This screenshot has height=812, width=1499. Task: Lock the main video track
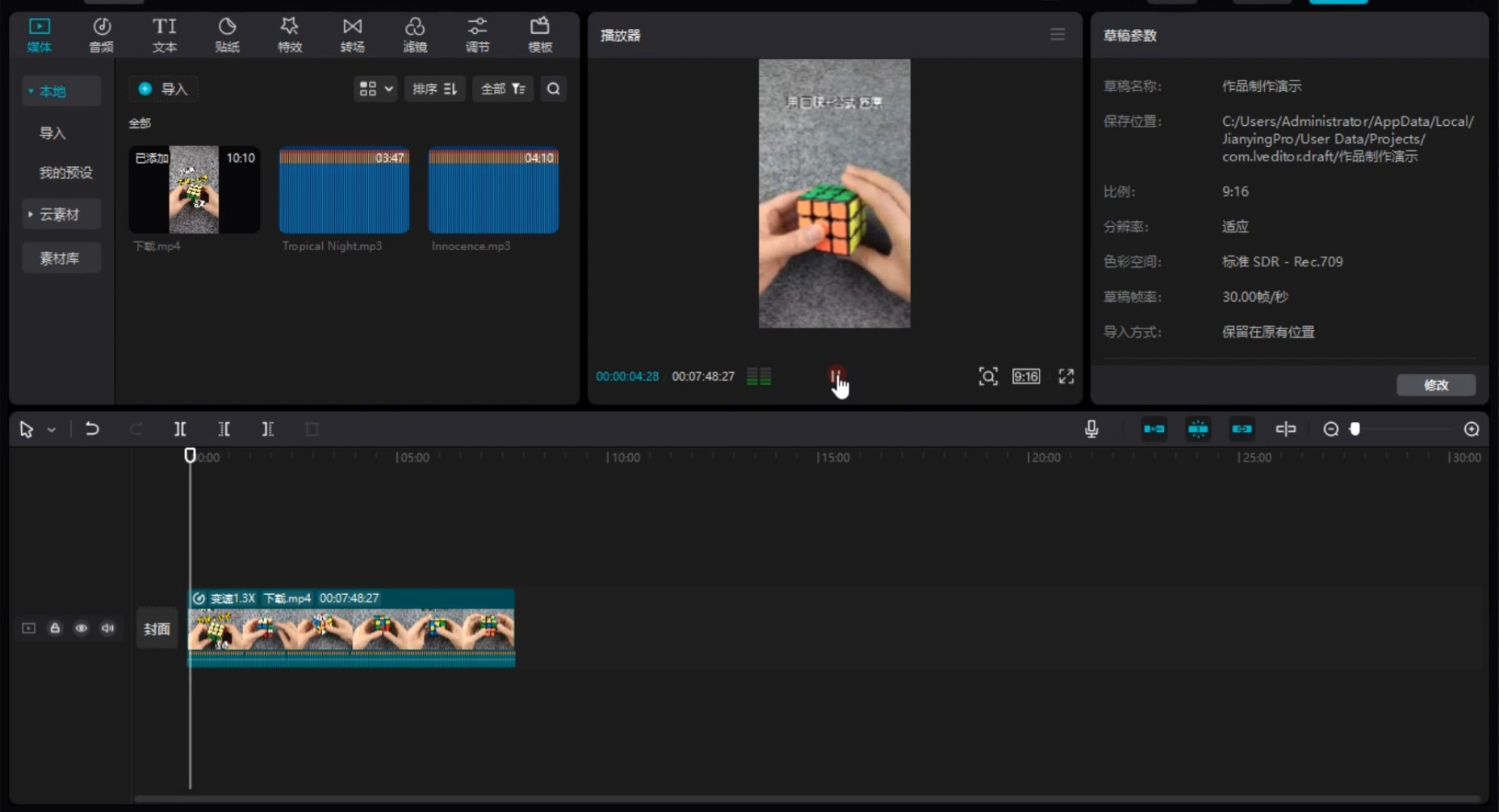(55, 628)
